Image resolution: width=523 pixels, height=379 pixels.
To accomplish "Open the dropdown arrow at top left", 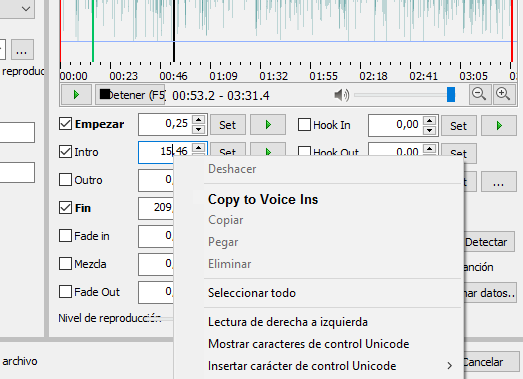I will (26, 8).
